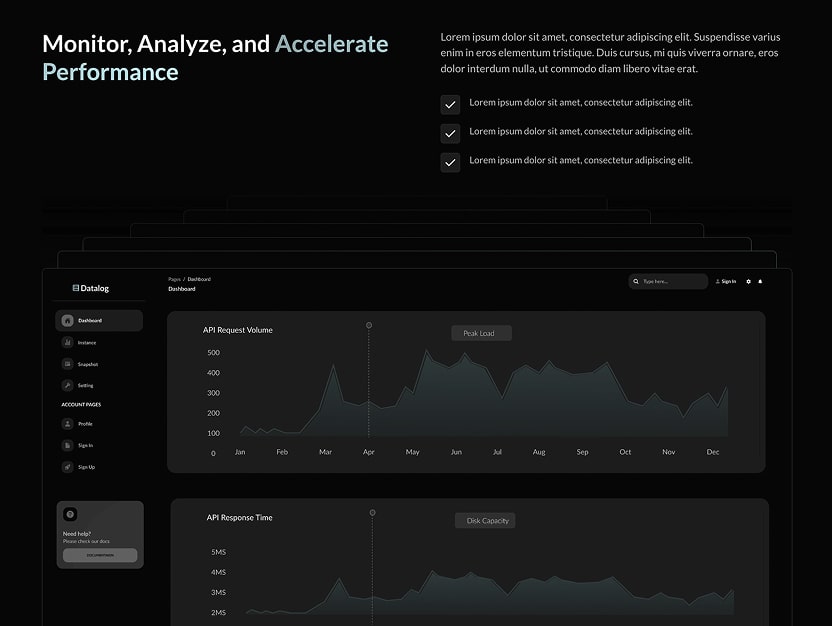Viewport: 832px width, 626px height.
Task: Click the user icon beside header Sign In
Action: point(718,281)
